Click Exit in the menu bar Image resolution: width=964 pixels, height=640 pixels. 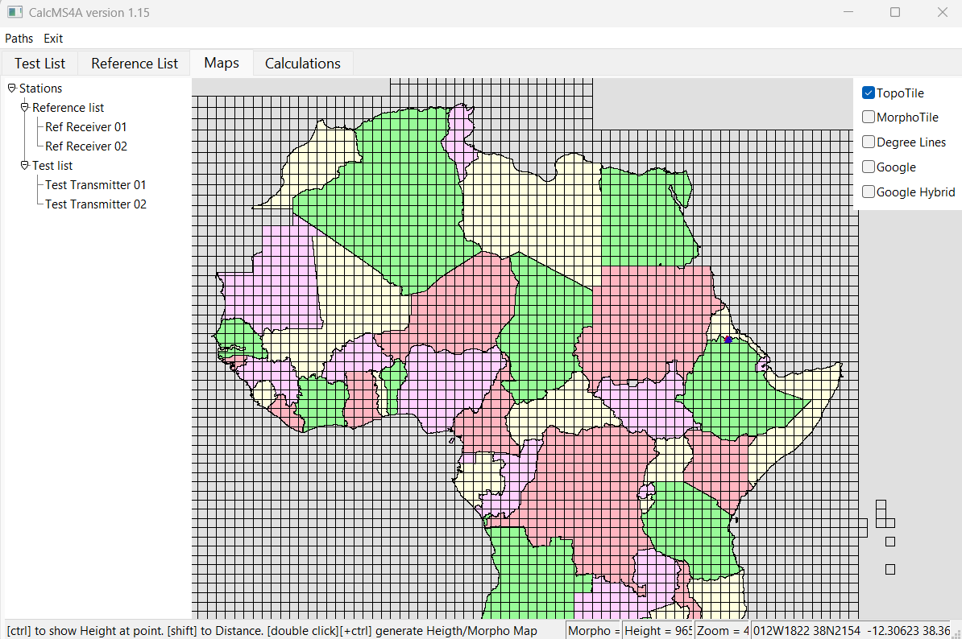point(53,38)
